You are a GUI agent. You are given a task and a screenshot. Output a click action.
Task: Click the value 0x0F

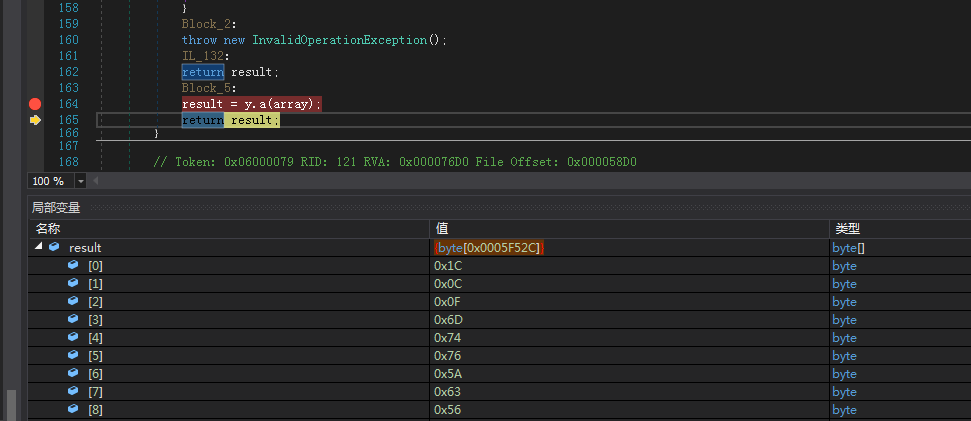(448, 302)
